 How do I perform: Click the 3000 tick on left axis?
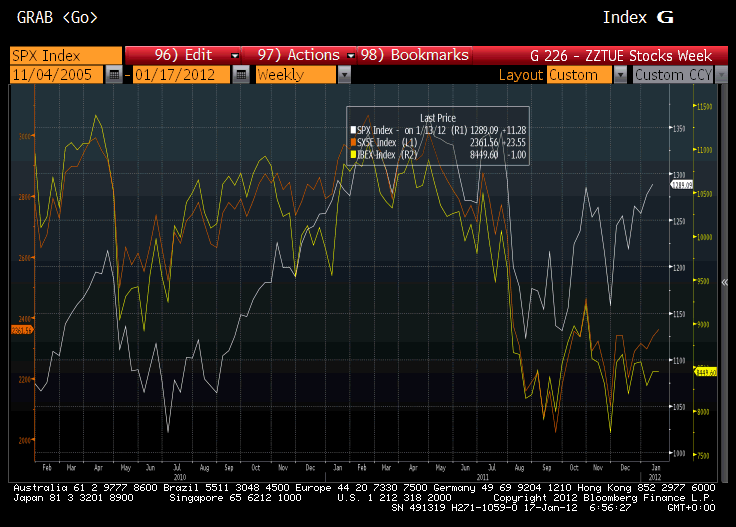25,136
